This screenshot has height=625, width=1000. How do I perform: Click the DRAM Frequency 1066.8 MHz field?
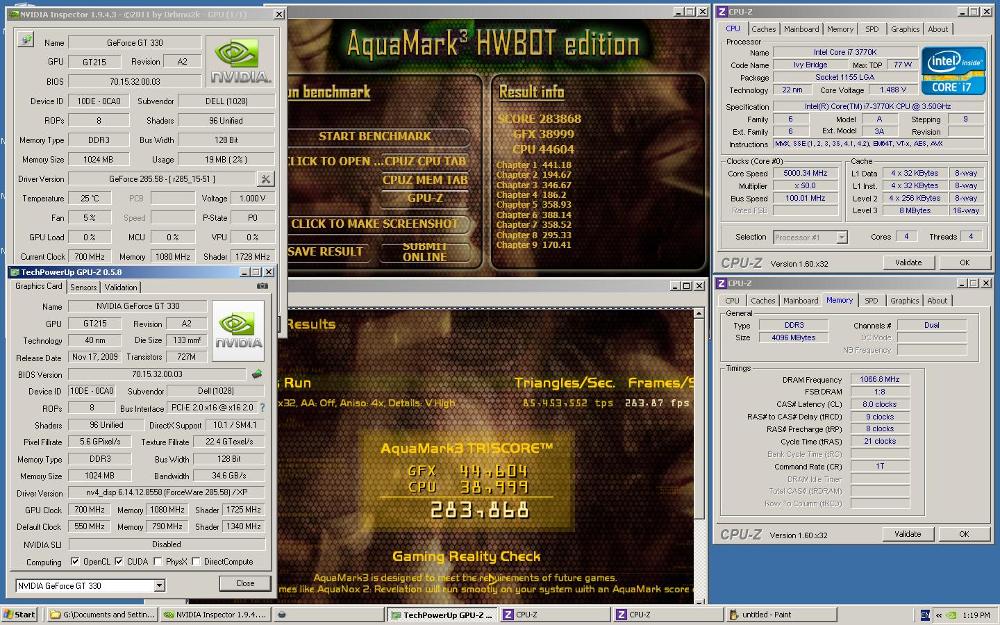pos(879,379)
